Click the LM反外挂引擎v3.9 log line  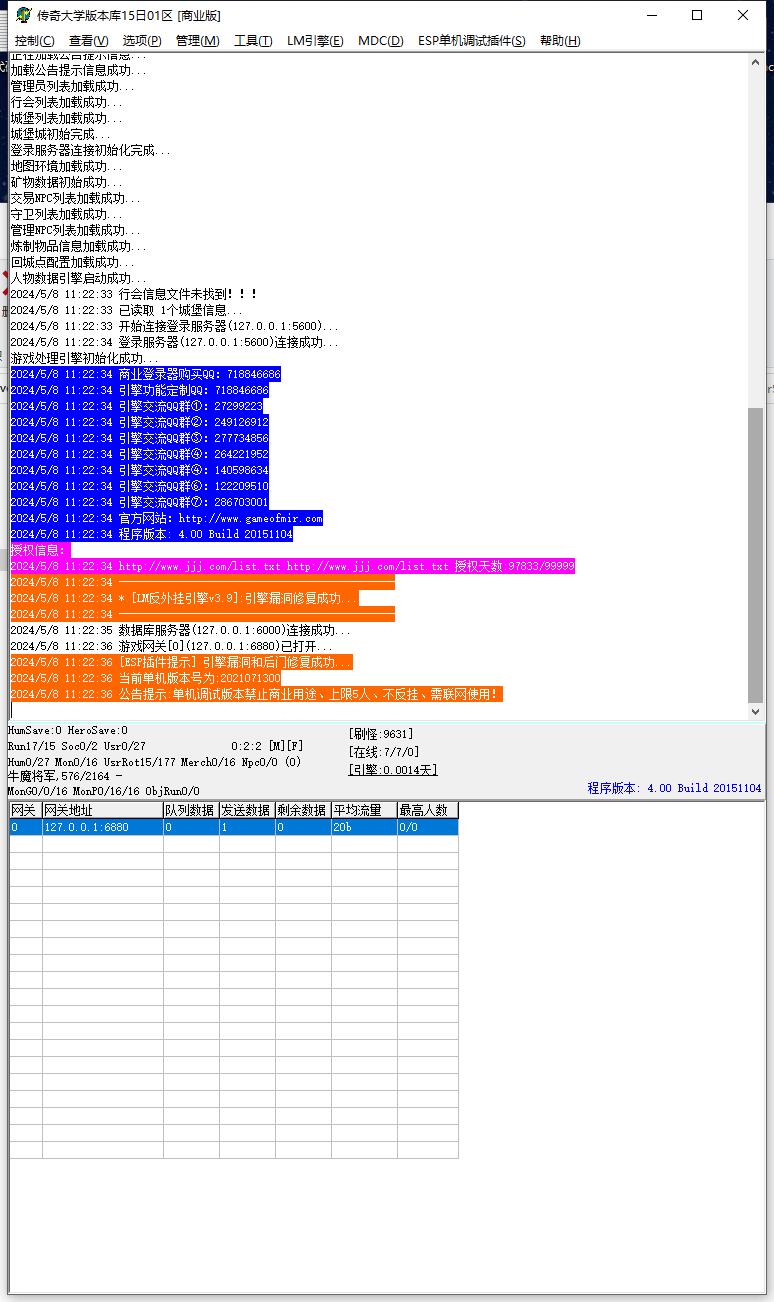coord(185,598)
